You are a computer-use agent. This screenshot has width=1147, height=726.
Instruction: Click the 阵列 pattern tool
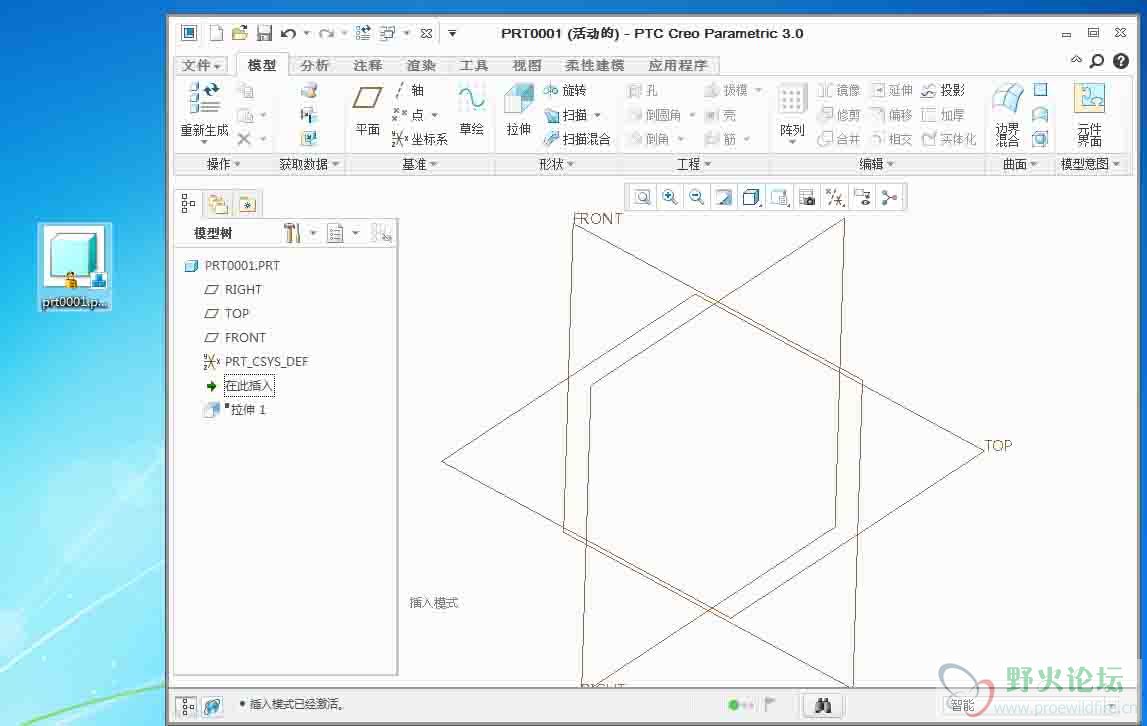coord(792,113)
